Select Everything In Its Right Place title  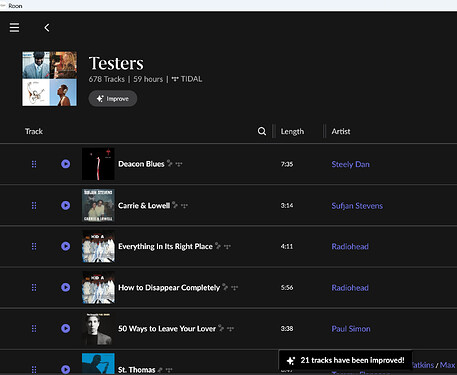(165, 246)
